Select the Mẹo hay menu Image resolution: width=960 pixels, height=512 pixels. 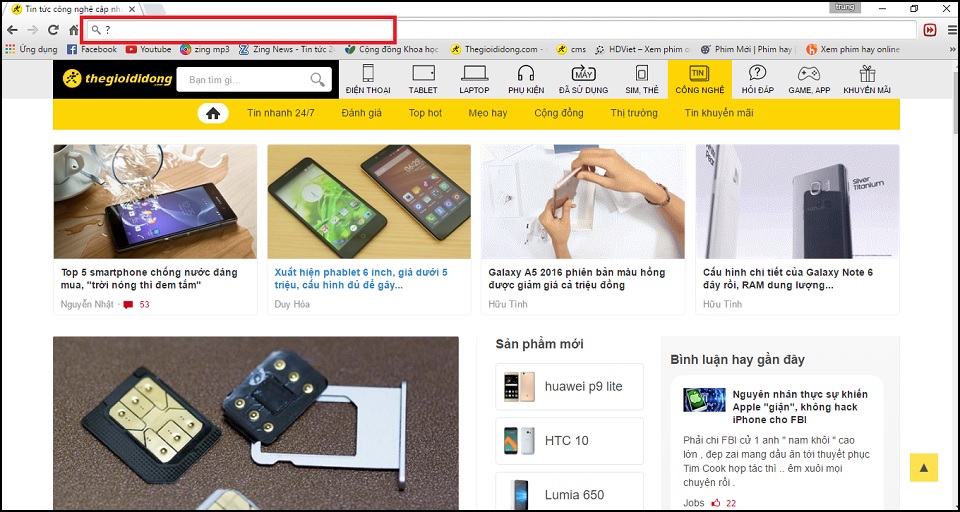[x=487, y=113]
